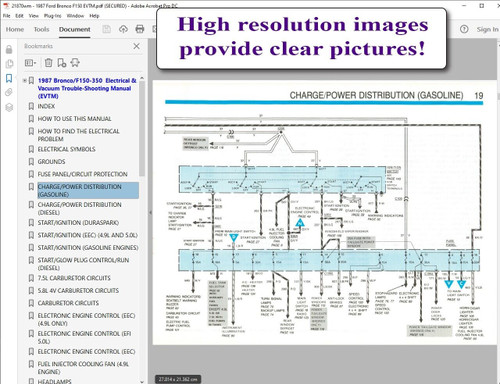Open START/IGNITION (GASOLINE ENGINES) bookmark
Viewport: 500px width, 384px height.
click(x=88, y=248)
